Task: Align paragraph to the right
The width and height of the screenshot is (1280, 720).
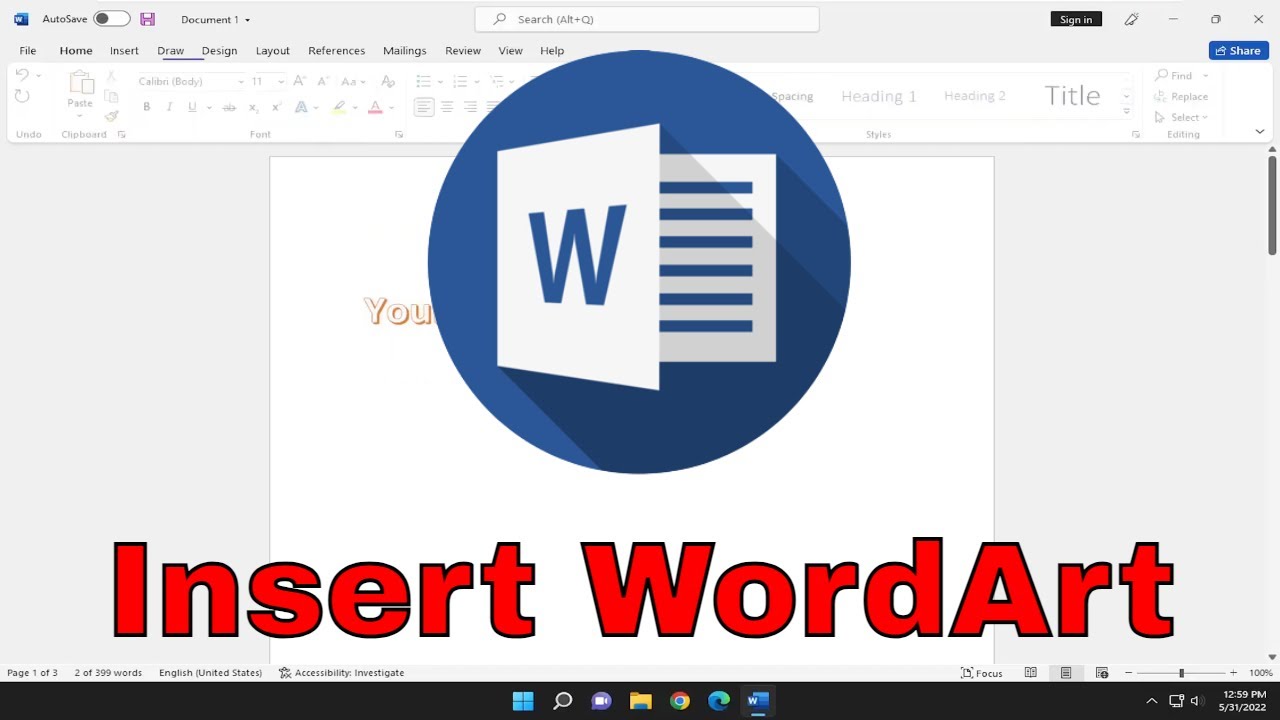Action: point(470,107)
